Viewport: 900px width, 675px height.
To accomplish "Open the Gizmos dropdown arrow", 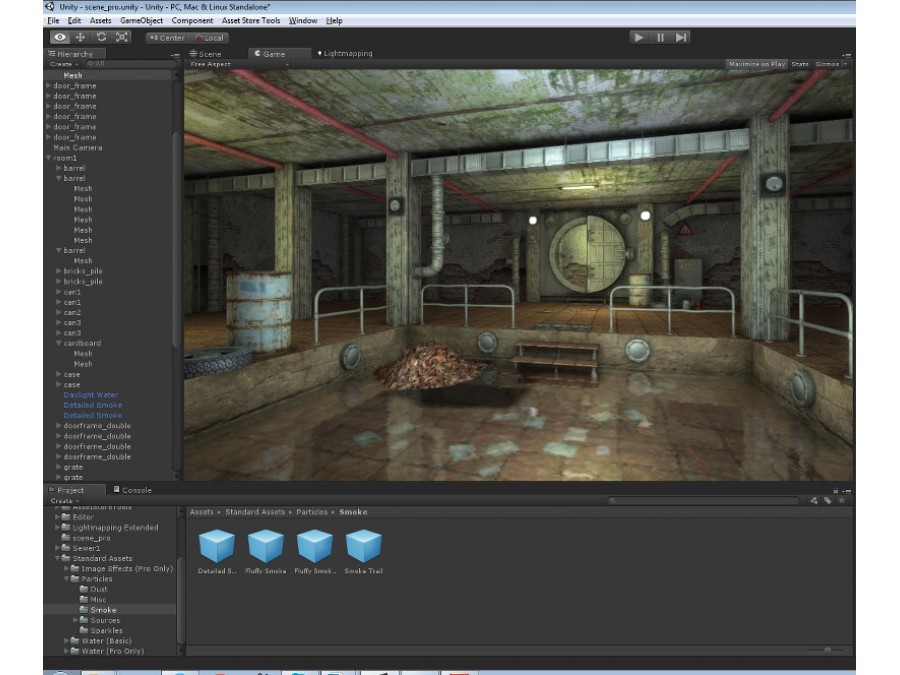I will click(845, 64).
